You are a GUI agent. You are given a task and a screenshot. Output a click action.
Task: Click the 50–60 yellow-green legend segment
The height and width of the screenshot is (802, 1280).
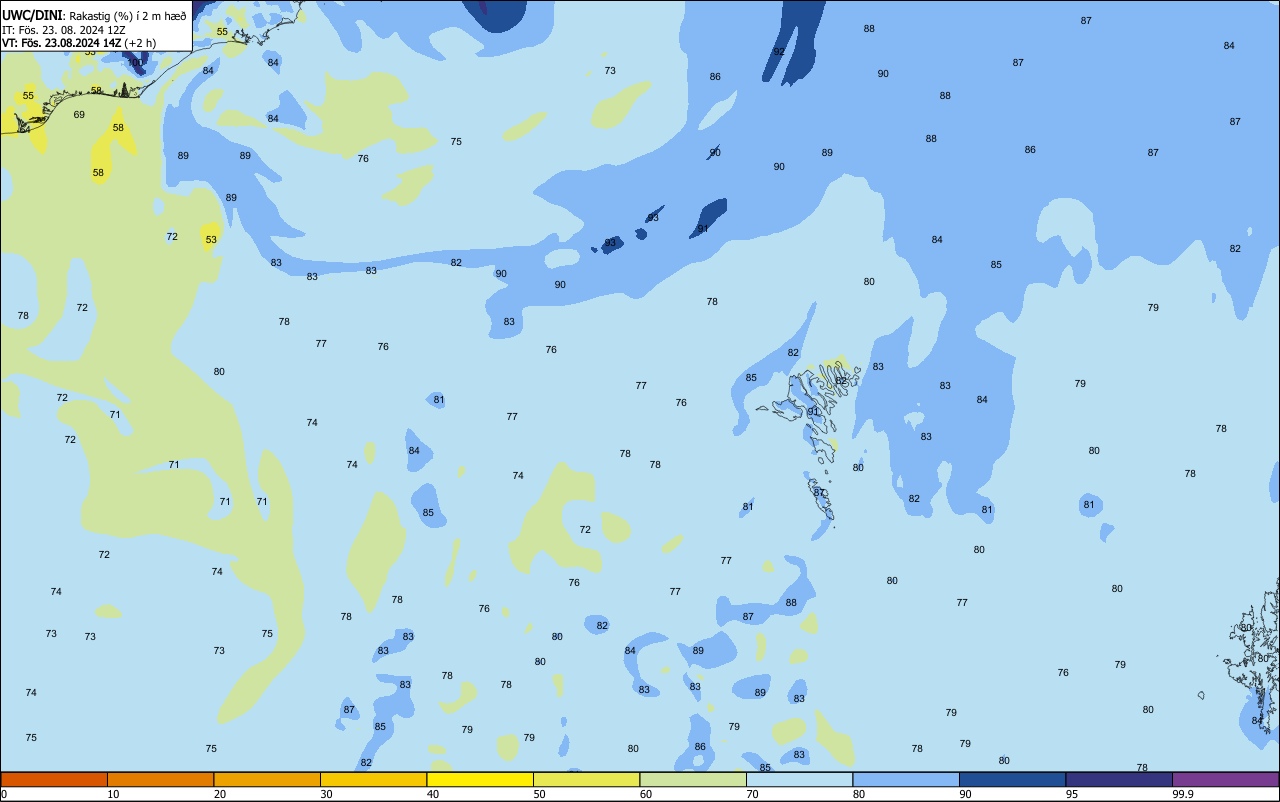pyautogui.click(x=586, y=779)
